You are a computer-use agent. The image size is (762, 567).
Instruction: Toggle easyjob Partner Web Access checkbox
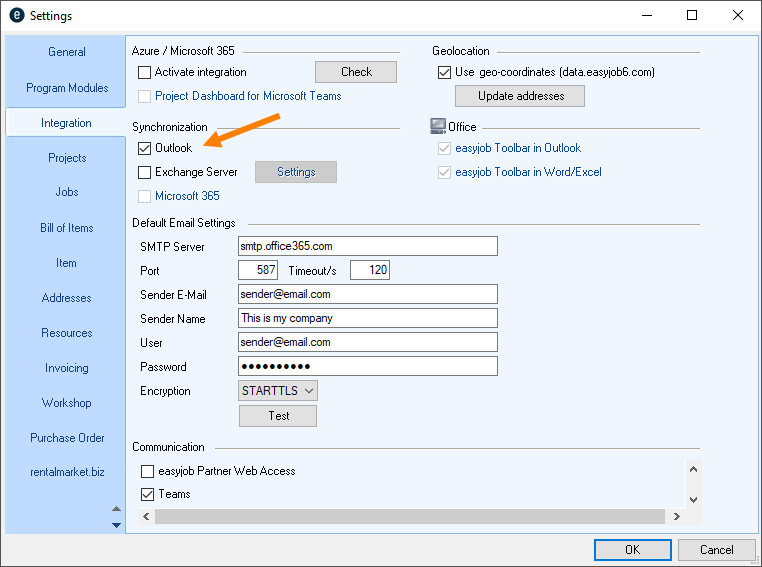click(148, 471)
